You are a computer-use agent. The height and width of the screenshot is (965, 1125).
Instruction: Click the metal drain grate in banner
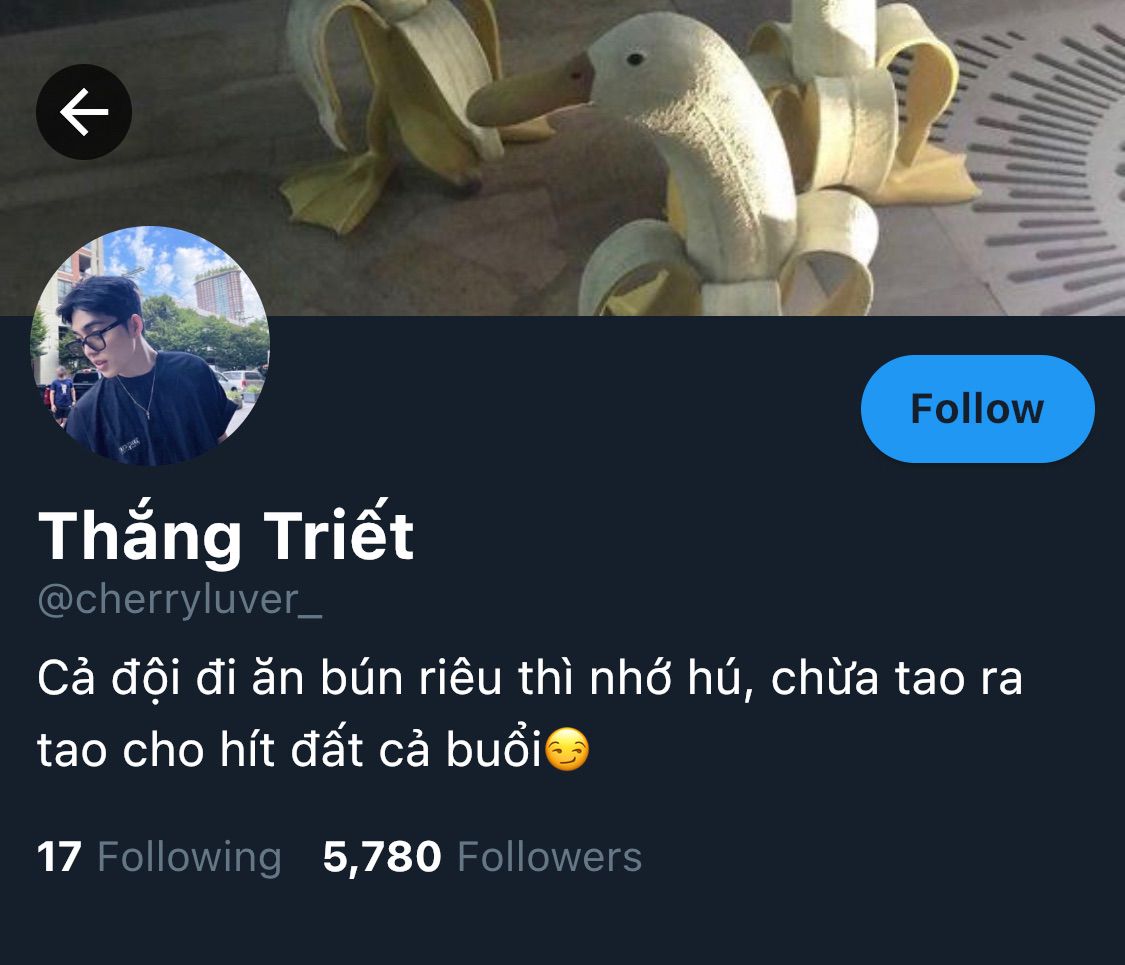click(x=1040, y=165)
